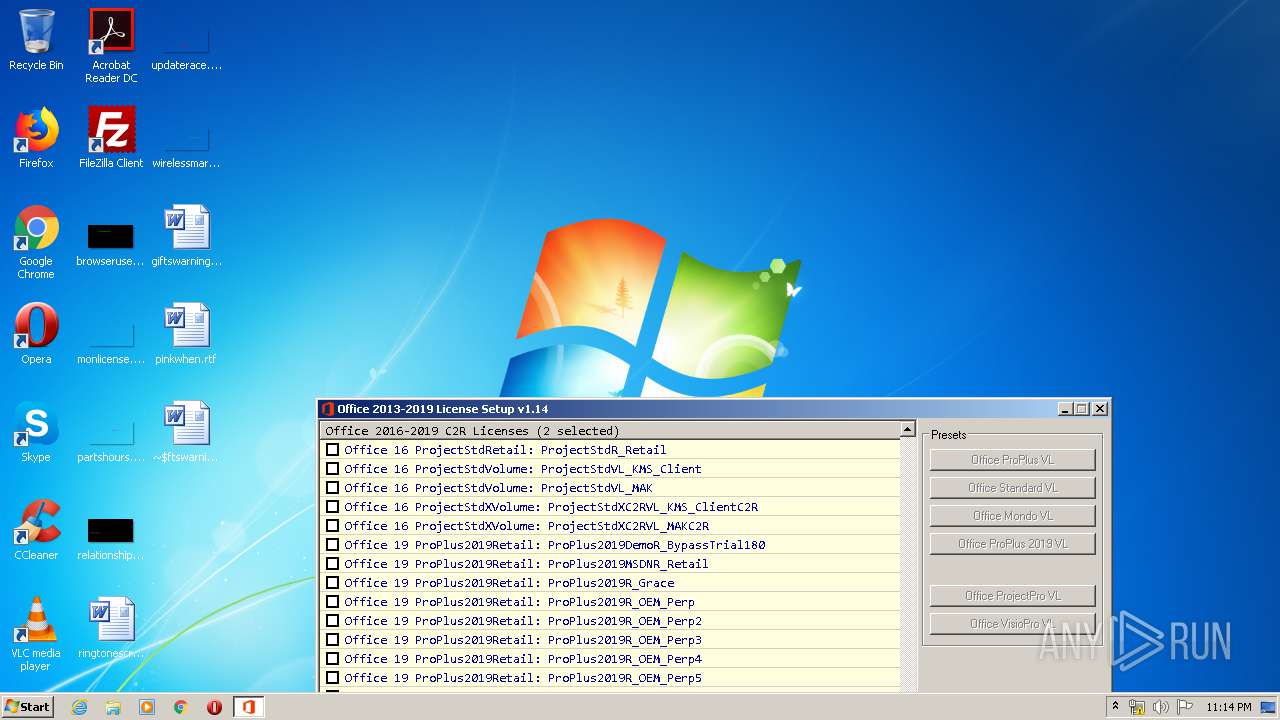This screenshot has width=1280, height=720.
Task: Click Office ProPlus 2019 VL preset
Action: pos(1012,544)
